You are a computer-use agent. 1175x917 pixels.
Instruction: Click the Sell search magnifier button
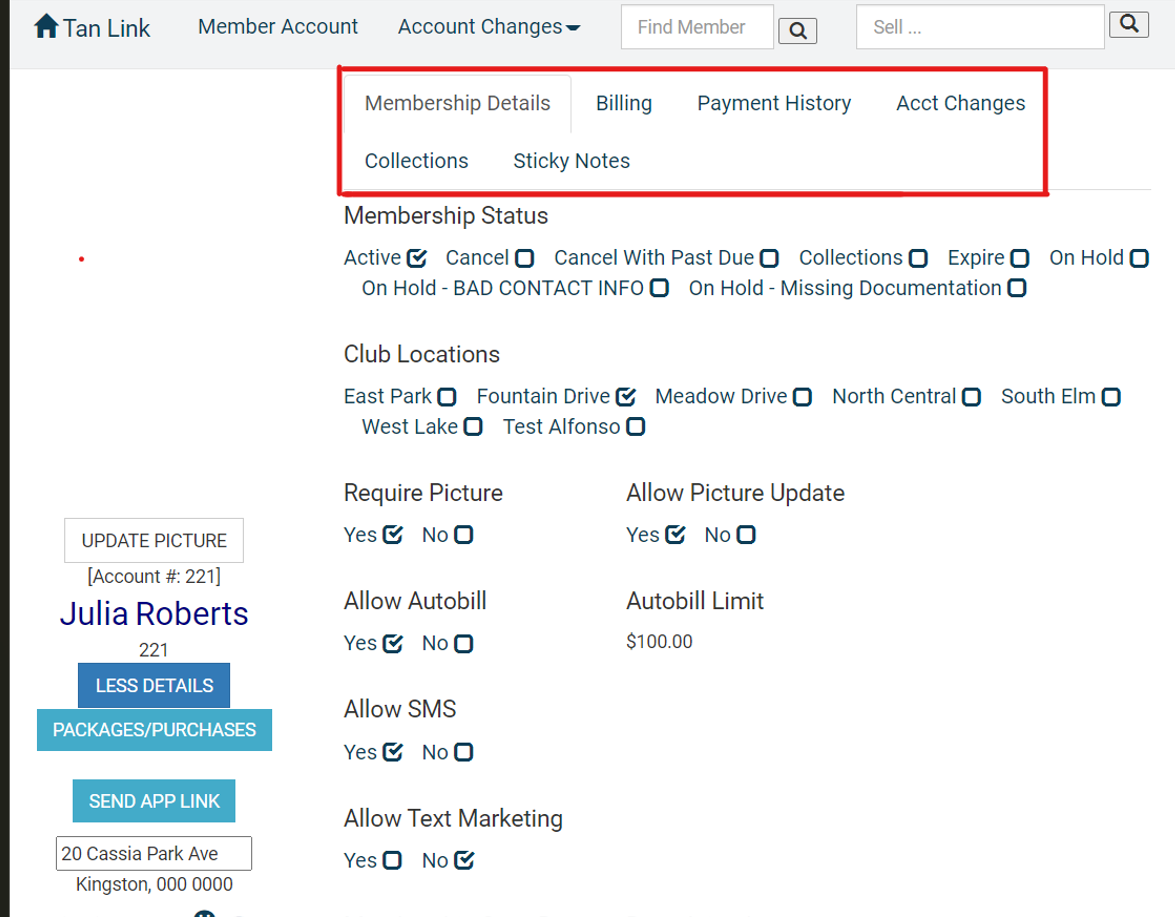1129,24
